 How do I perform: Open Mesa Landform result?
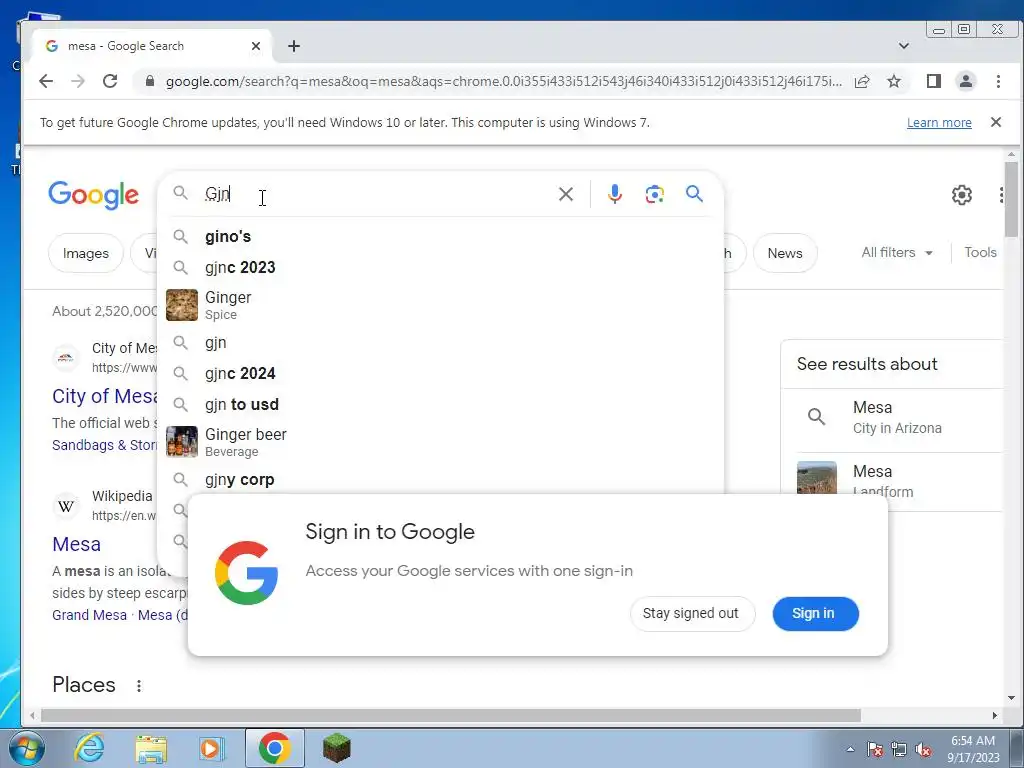pos(891,481)
